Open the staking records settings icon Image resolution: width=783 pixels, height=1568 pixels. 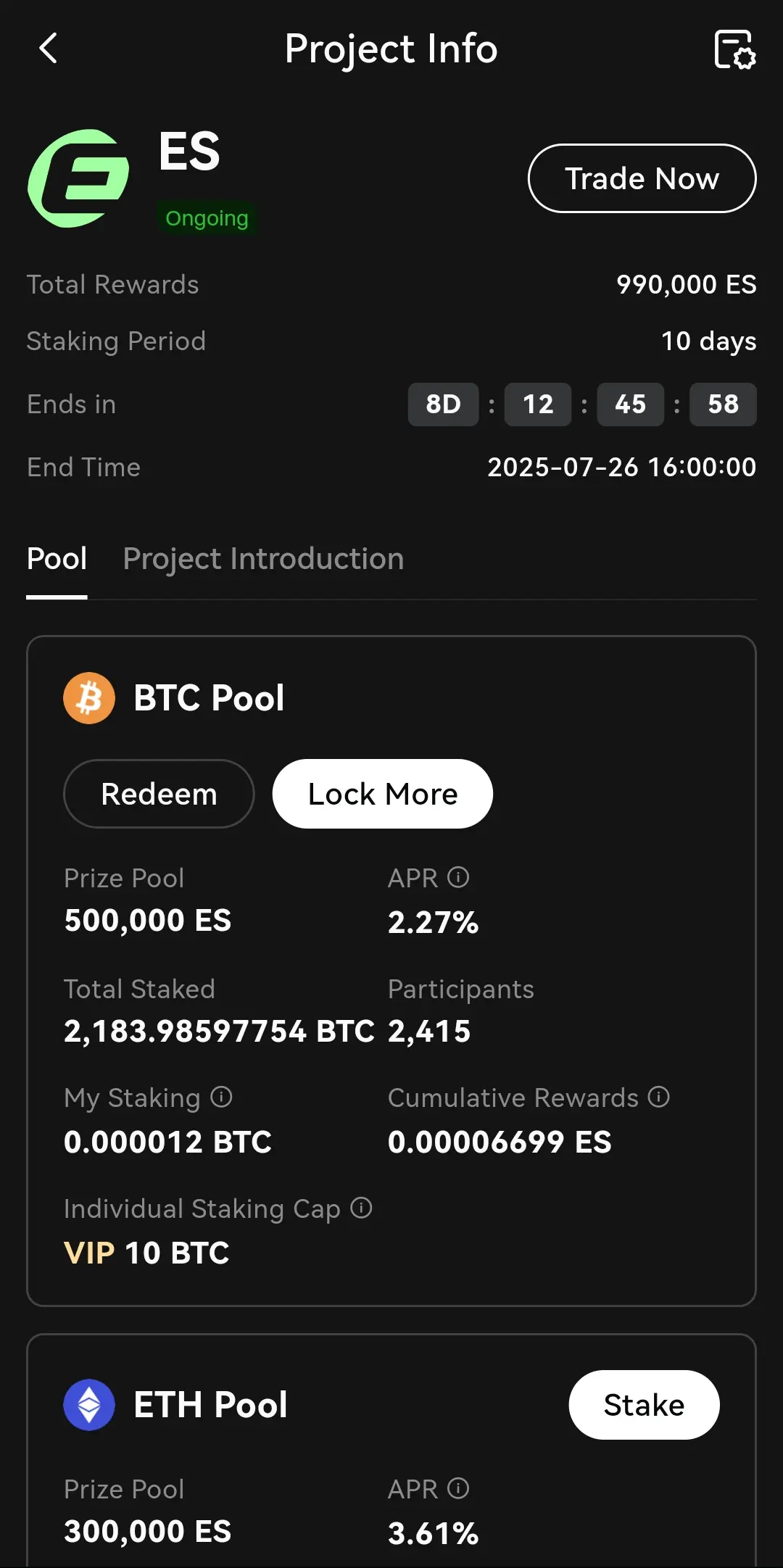[x=735, y=49]
